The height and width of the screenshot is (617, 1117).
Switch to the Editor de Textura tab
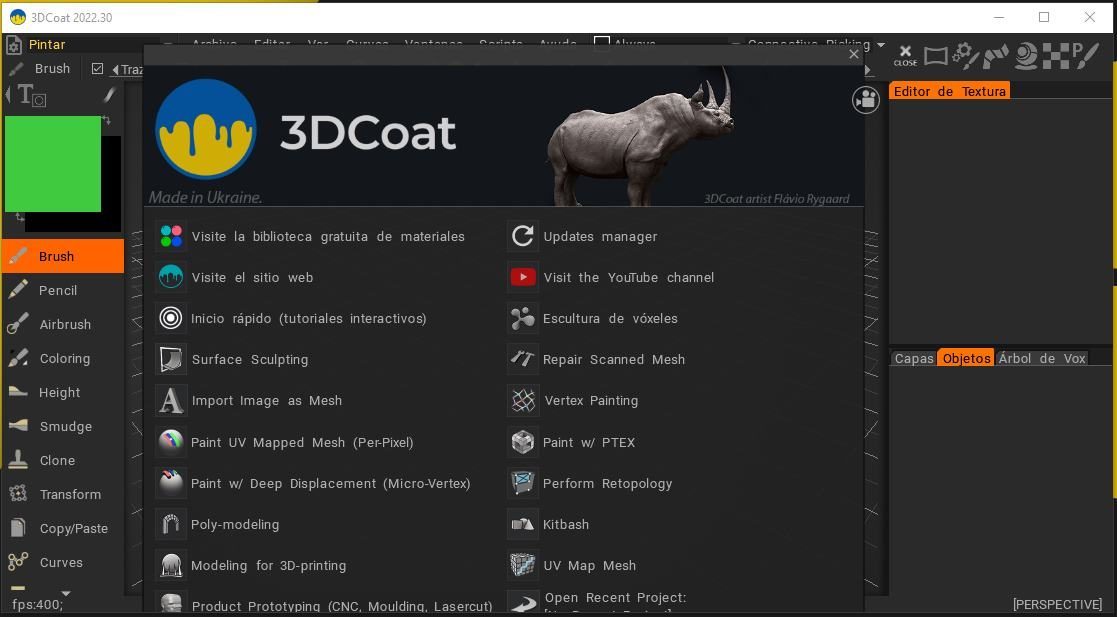tap(950, 90)
